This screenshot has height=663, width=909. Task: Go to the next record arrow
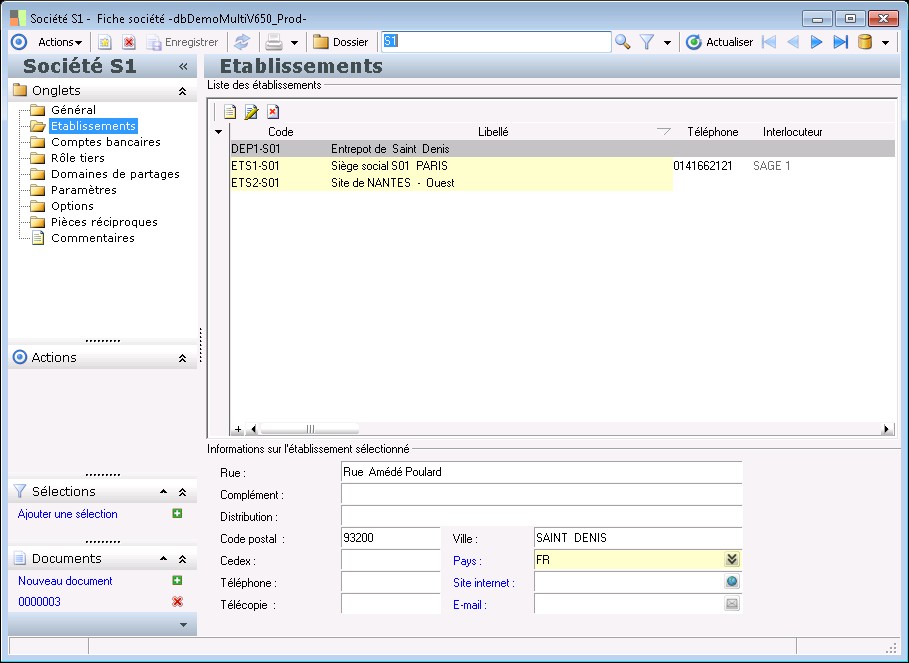tap(817, 42)
